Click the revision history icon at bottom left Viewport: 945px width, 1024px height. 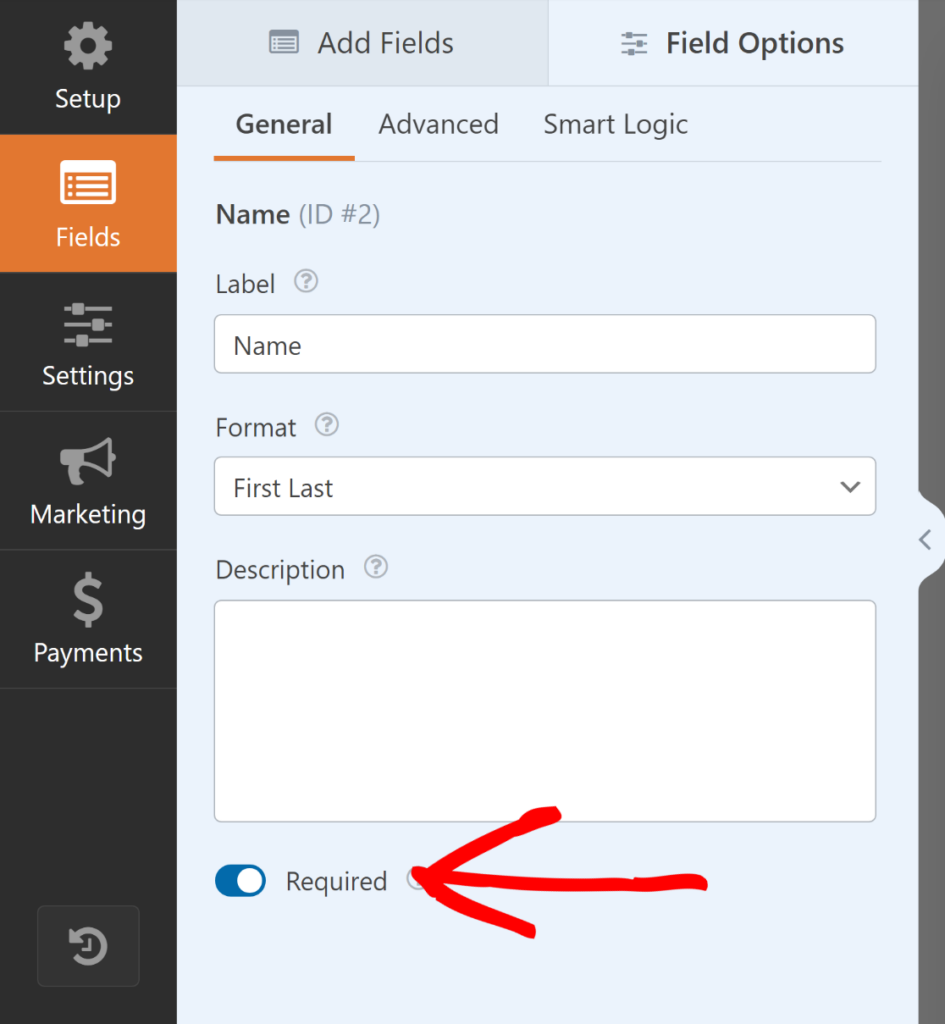(87, 945)
